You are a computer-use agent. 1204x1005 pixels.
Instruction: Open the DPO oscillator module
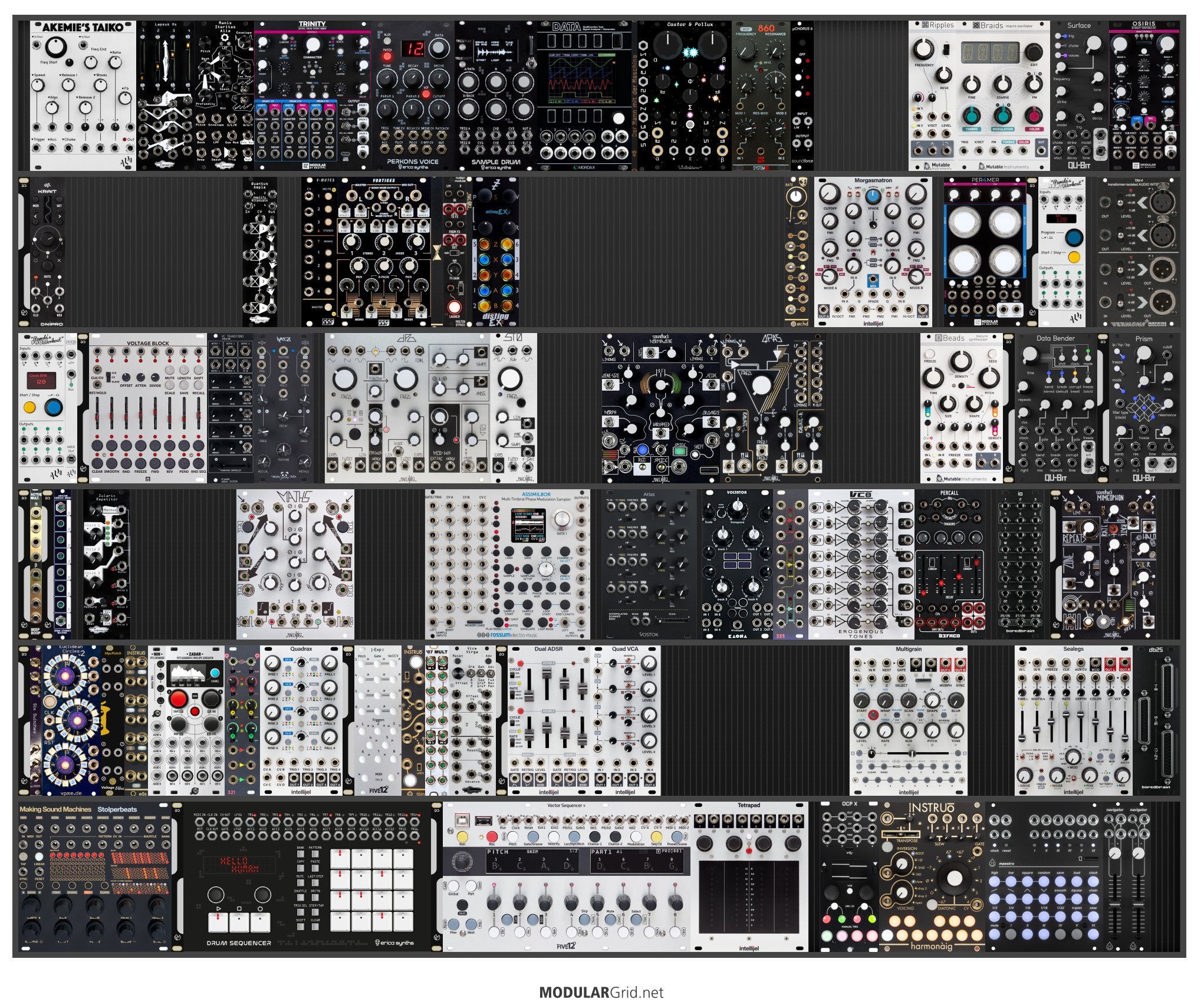pyautogui.click(x=407, y=408)
